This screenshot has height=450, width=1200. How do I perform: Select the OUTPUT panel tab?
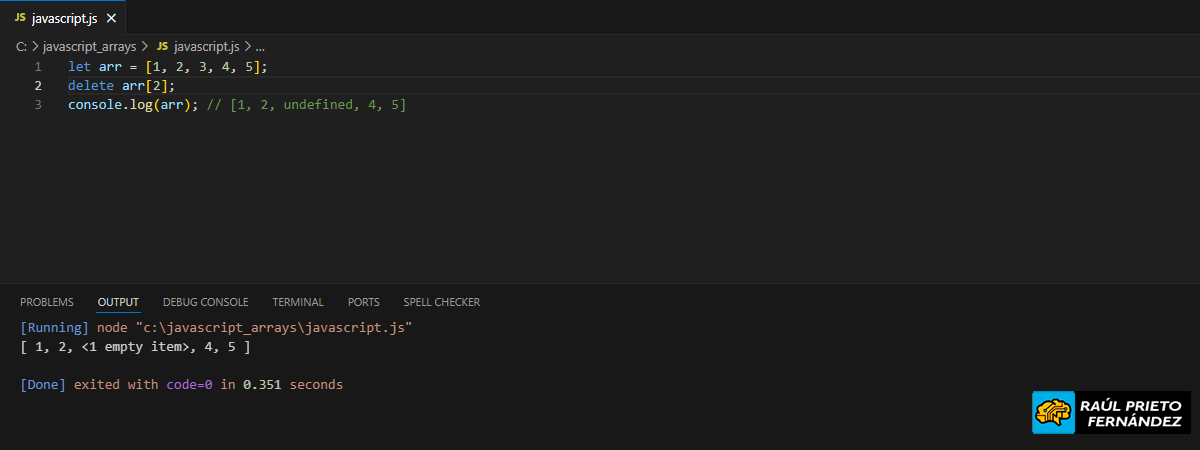point(118,302)
